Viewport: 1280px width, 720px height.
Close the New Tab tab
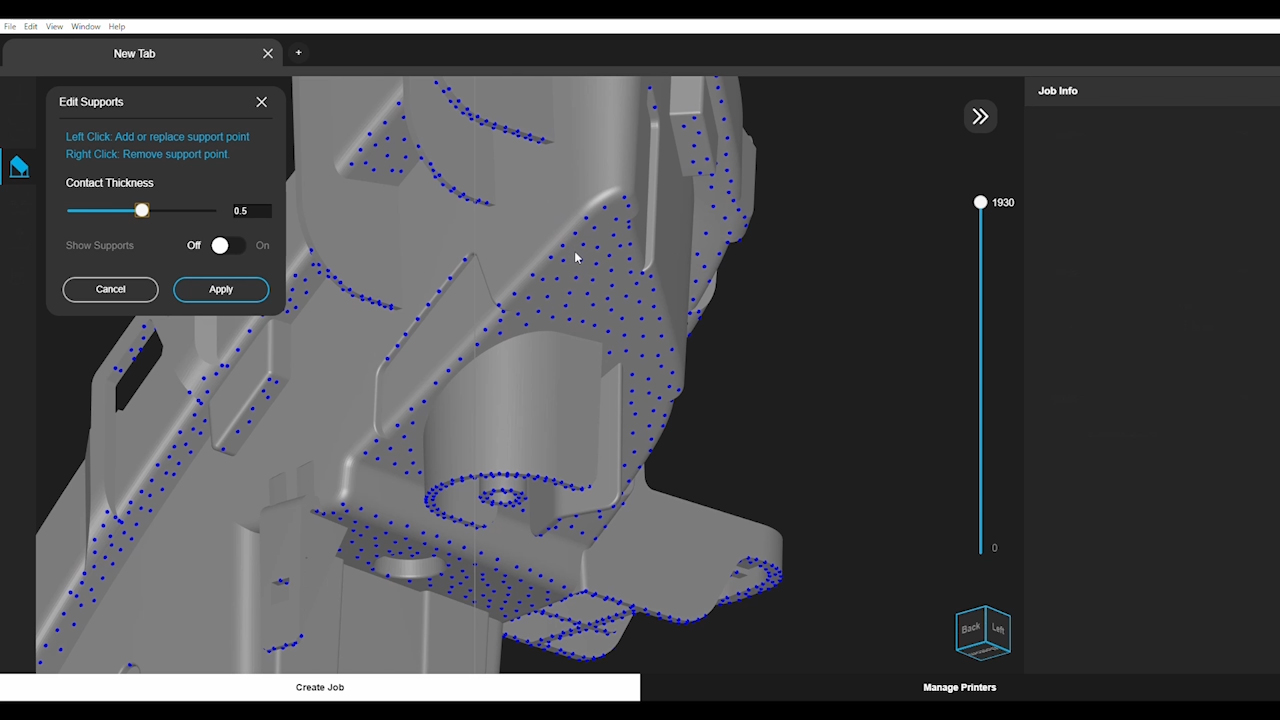coord(268,54)
